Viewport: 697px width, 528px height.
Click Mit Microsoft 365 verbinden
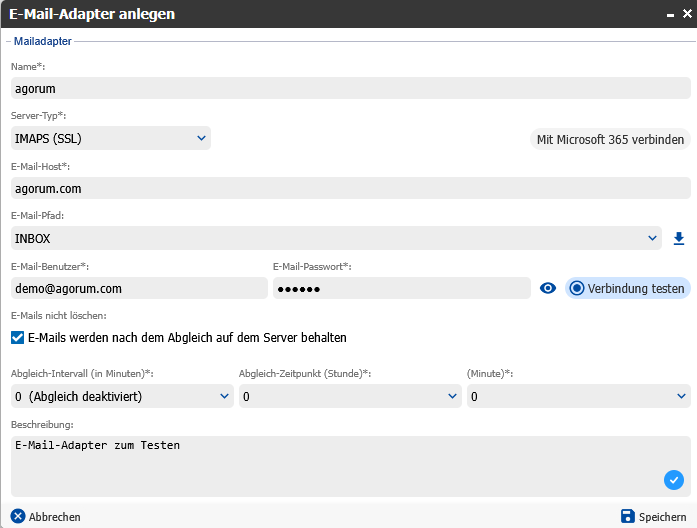coord(610,139)
